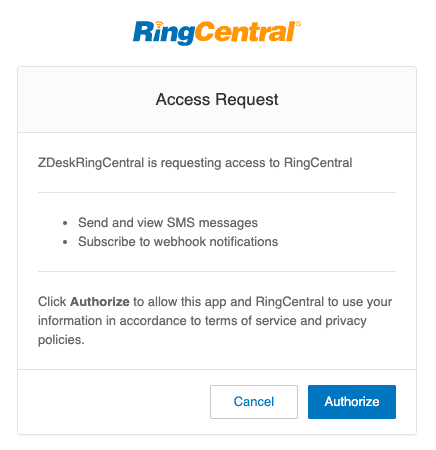Click the requesting access to RingCentral text
436x450 pixels.
256,163
